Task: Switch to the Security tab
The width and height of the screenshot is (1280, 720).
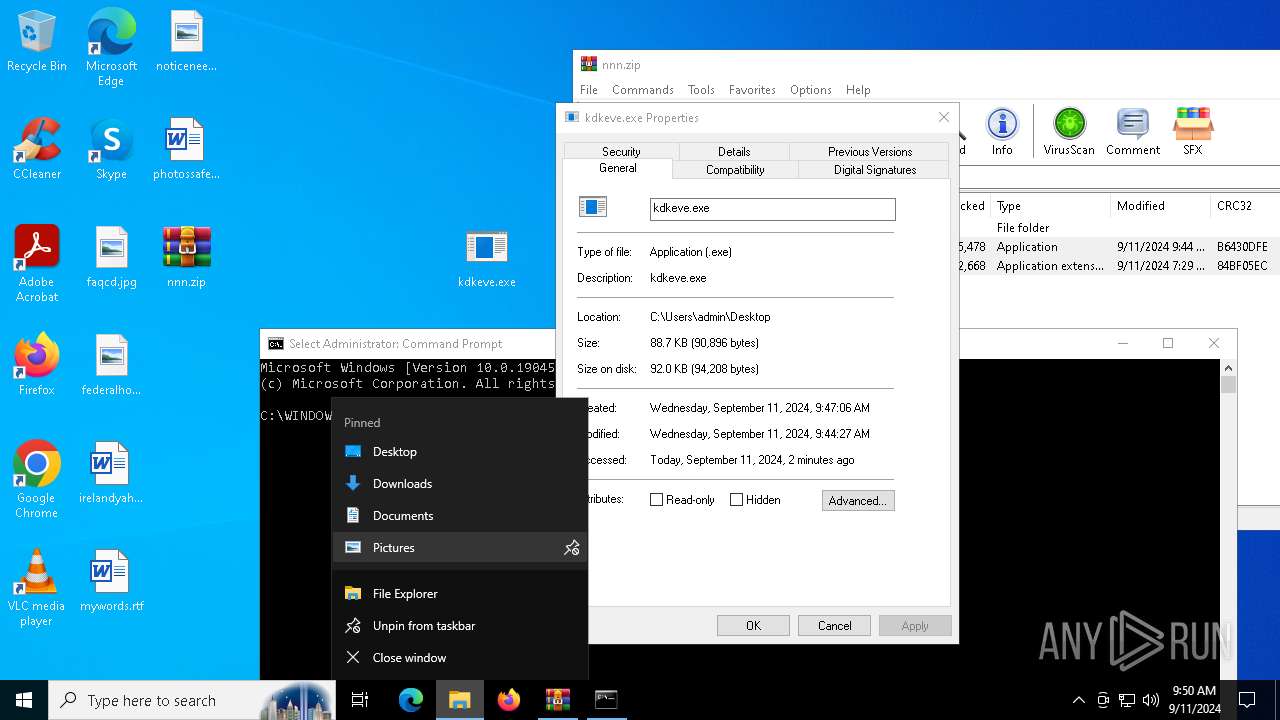Action: pos(621,152)
